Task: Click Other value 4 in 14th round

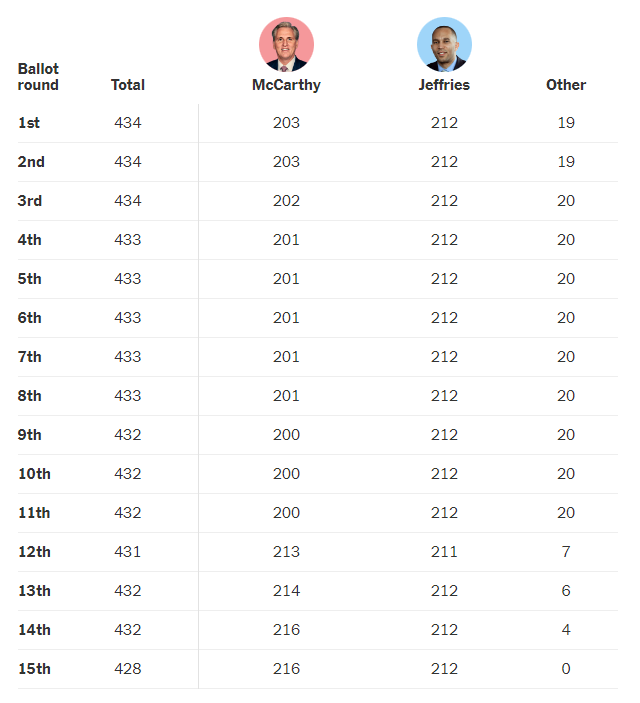Action: (566, 630)
